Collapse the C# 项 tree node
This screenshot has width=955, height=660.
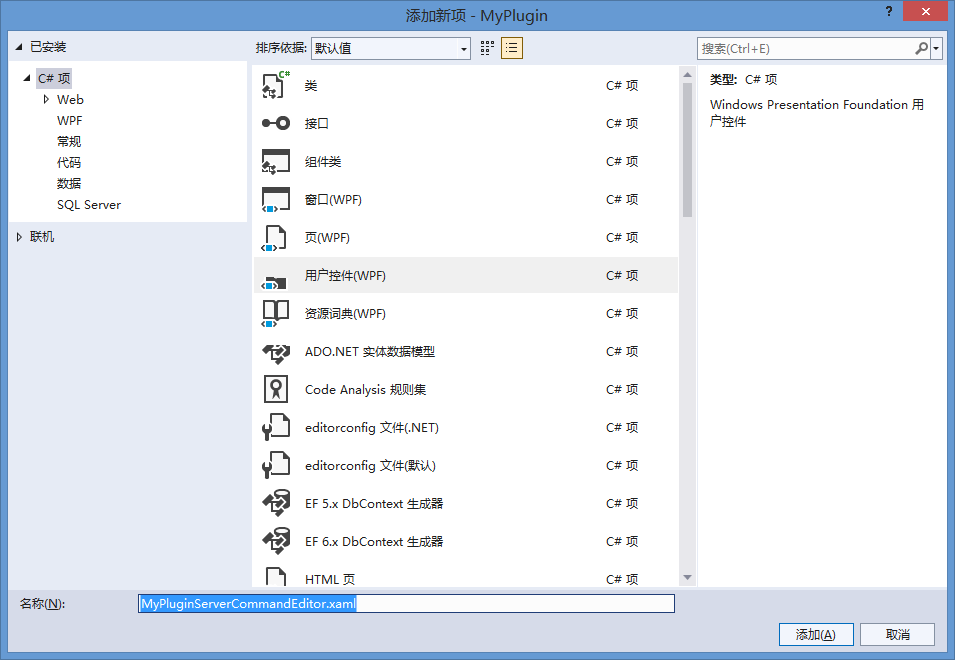point(27,78)
